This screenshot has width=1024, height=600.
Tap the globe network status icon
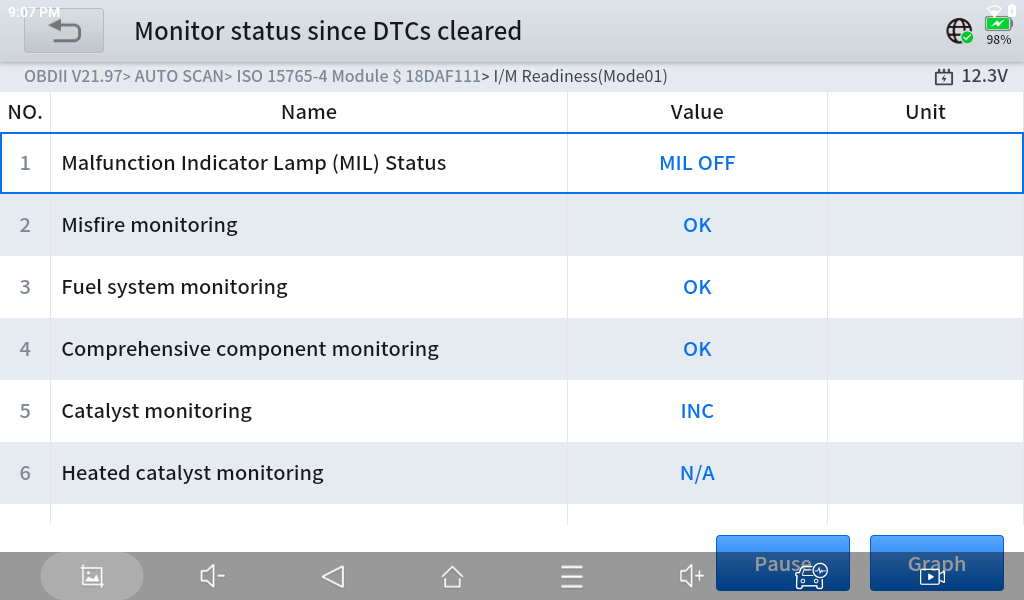[959, 31]
